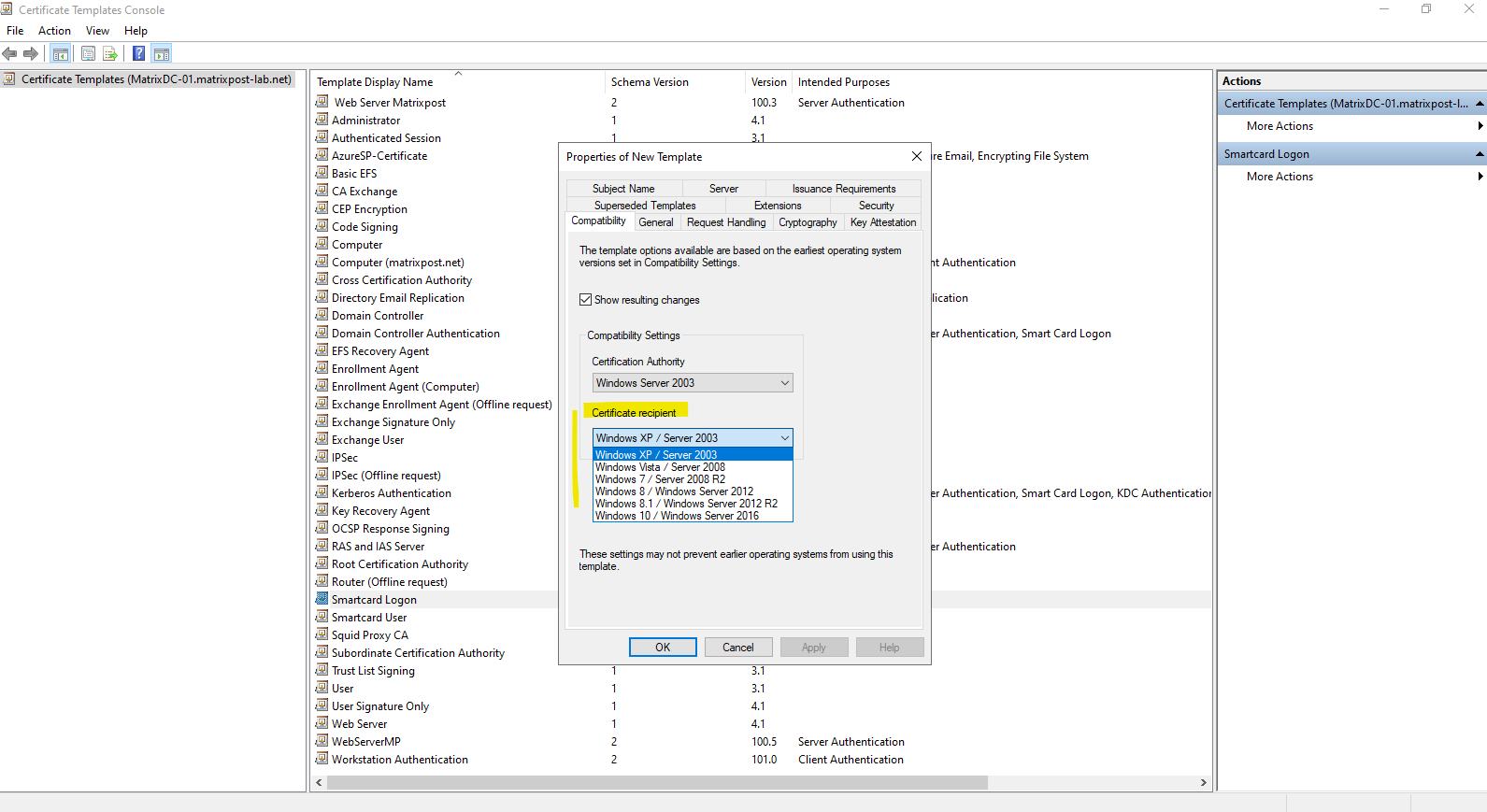Click the template icon beside Web Server

pyautogui.click(x=322, y=723)
